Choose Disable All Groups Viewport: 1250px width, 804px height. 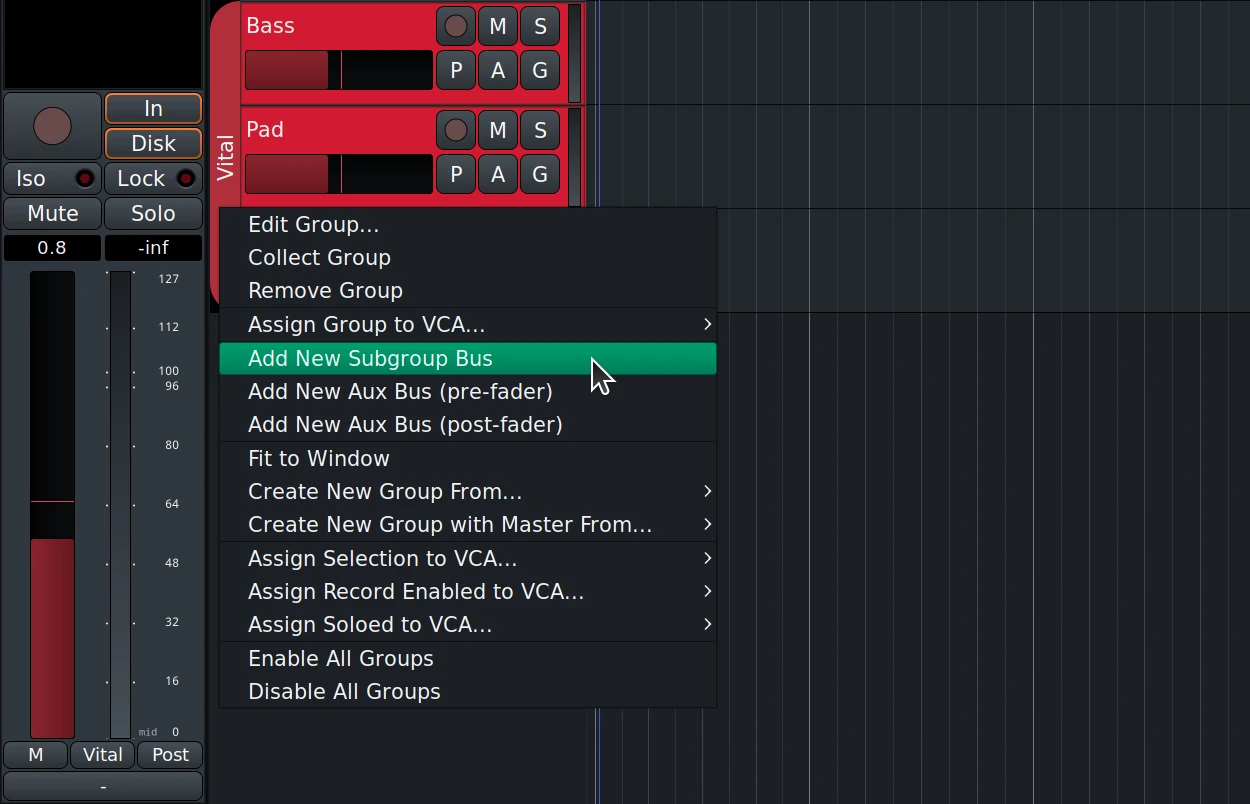tap(468, 692)
